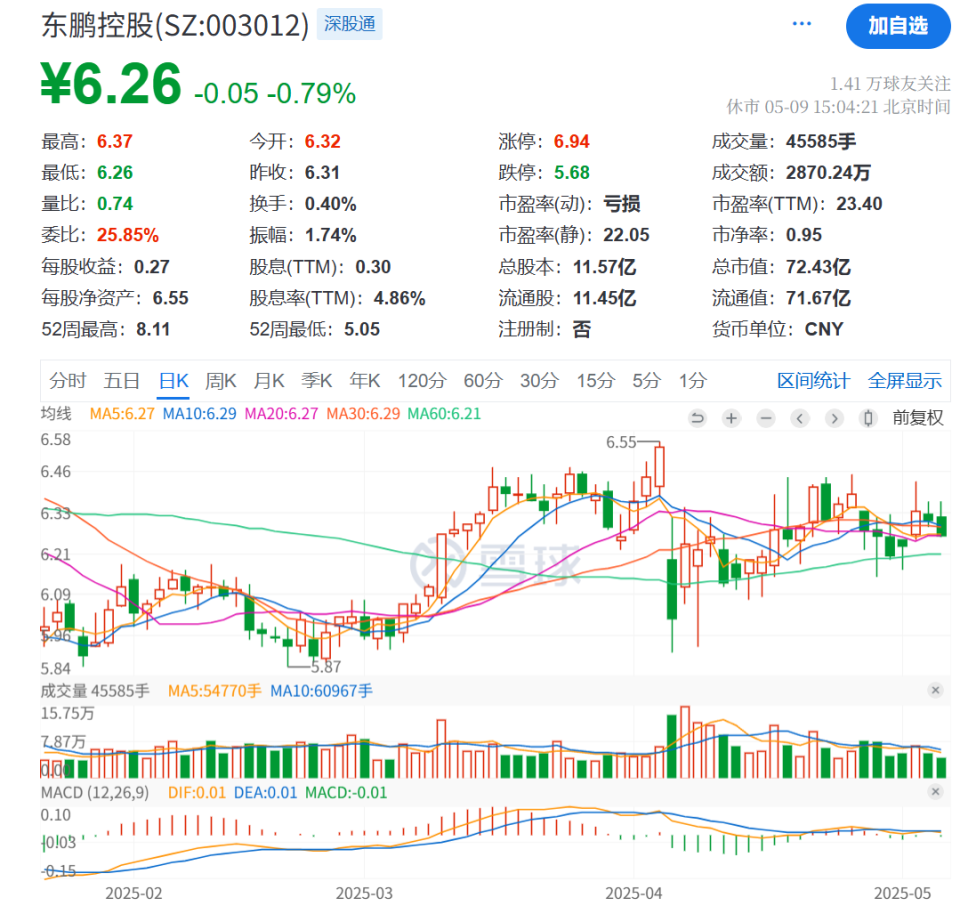This screenshot has width=960, height=914.
Task: Move the chart left with the arrow icon
Action: point(800,418)
